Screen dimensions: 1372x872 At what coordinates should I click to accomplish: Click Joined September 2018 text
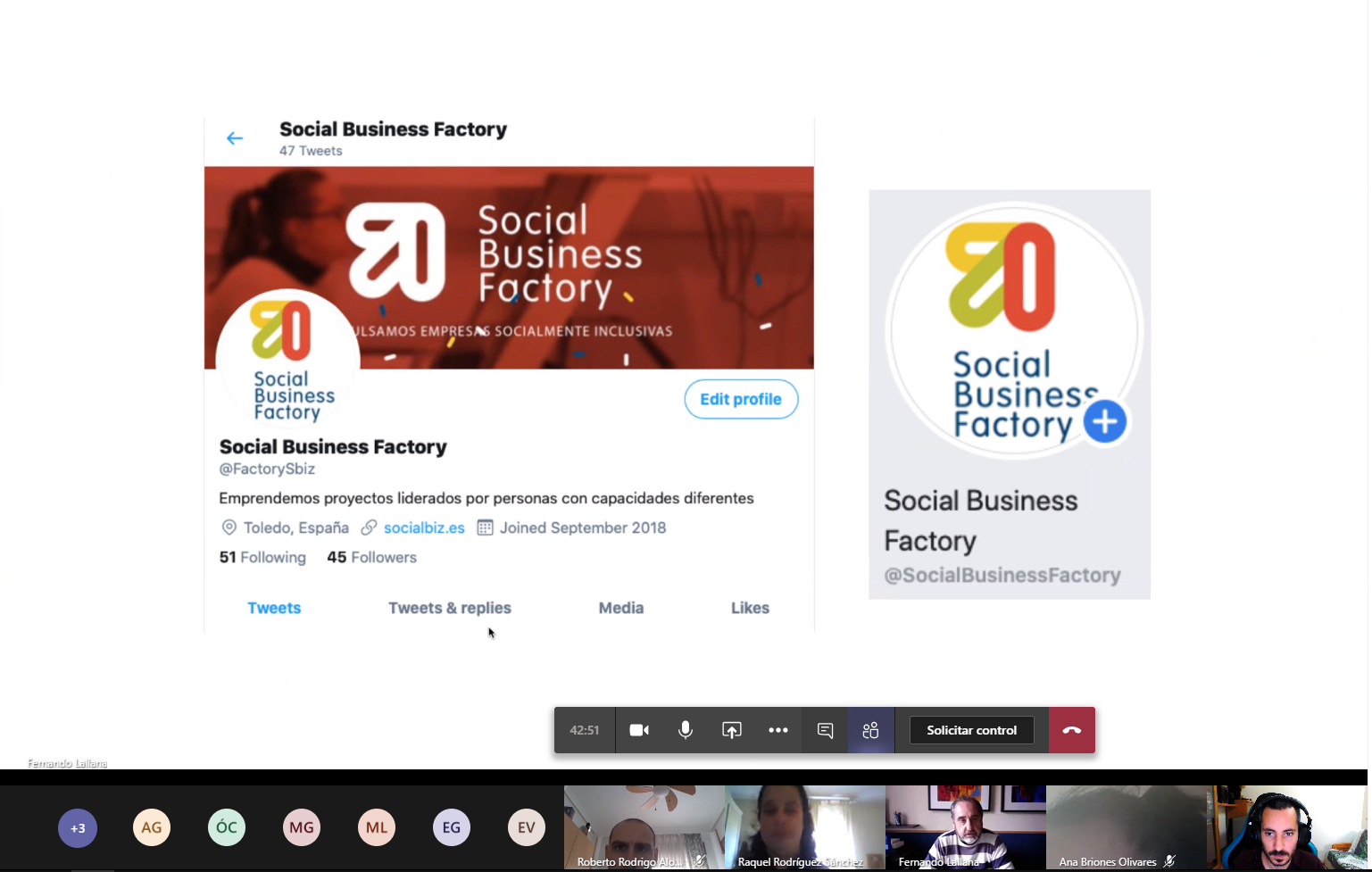pyautogui.click(x=583, y=527)
